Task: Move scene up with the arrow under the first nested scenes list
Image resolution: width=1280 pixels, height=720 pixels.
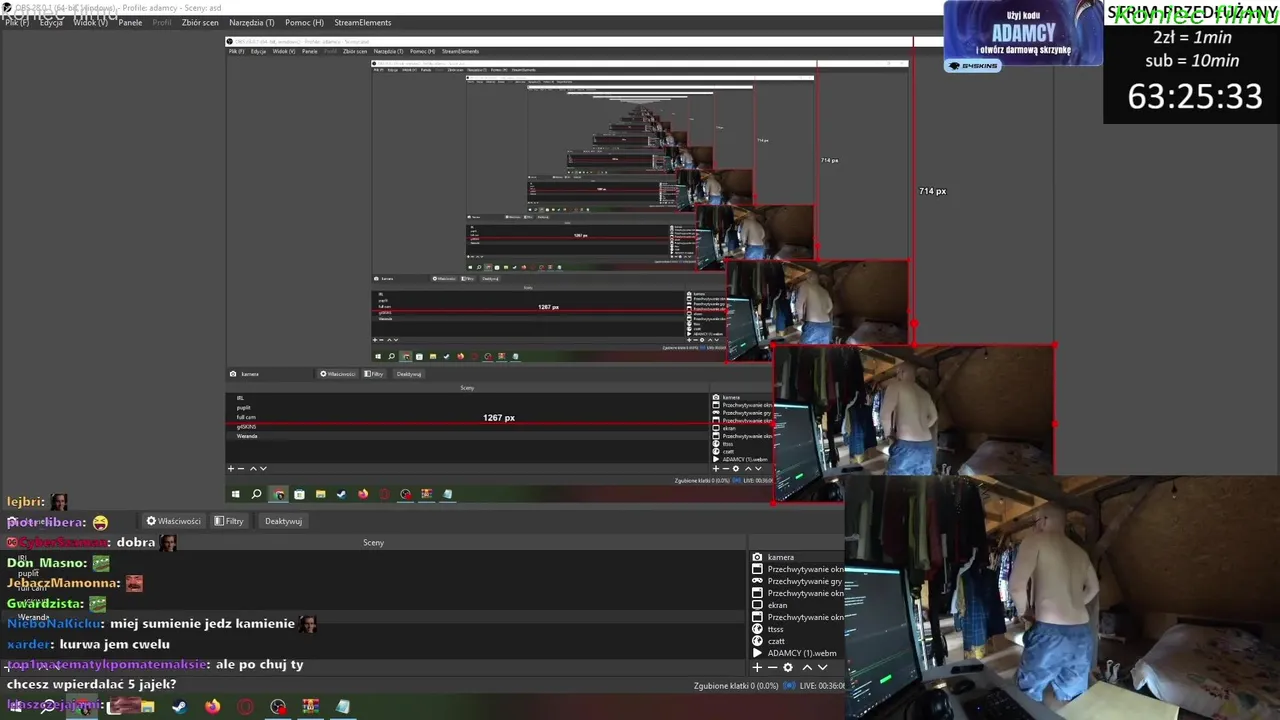Action: (x=253, y=468)
